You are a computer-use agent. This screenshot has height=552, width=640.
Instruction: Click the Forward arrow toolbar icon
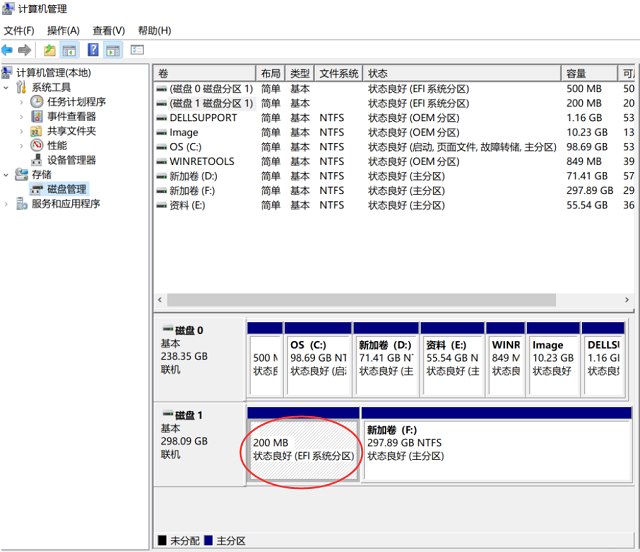tap(24, 50)
